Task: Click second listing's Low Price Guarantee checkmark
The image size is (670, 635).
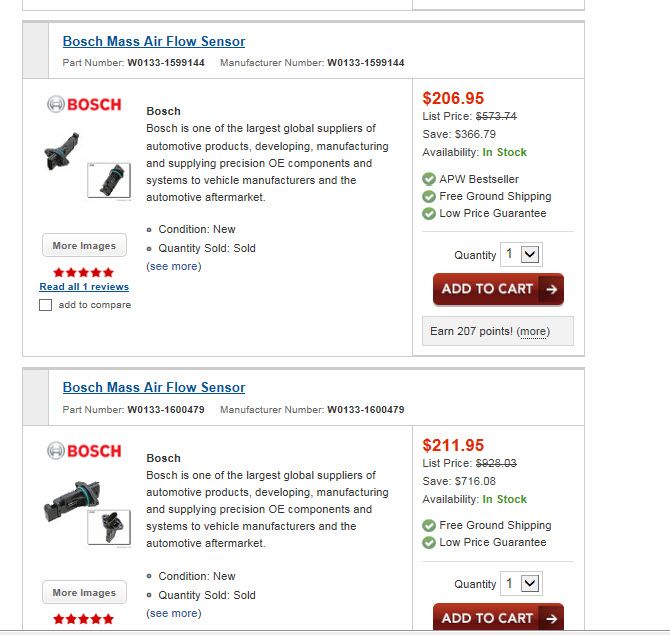Action: tap(429, 543)
